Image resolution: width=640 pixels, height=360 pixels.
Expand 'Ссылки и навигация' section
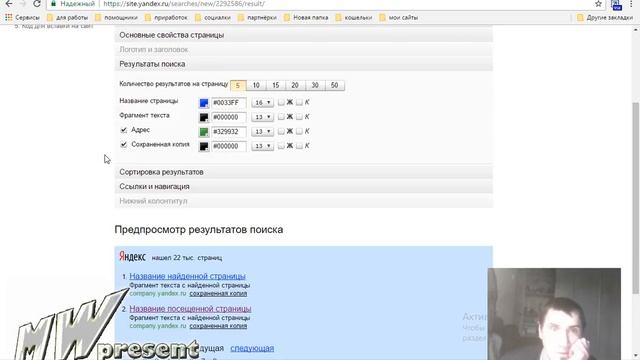(304, 187)
